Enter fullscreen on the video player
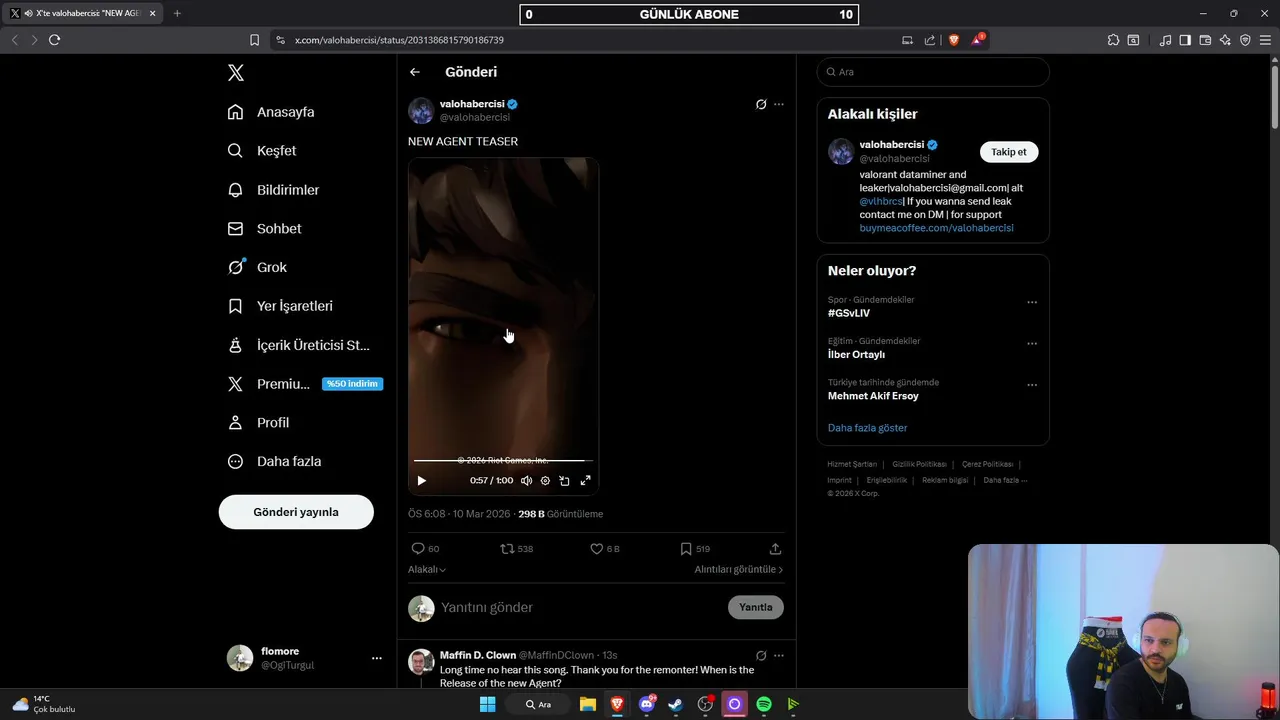Screen dimensions: 1280x720 pyautogui.click(x=586, y=481)
